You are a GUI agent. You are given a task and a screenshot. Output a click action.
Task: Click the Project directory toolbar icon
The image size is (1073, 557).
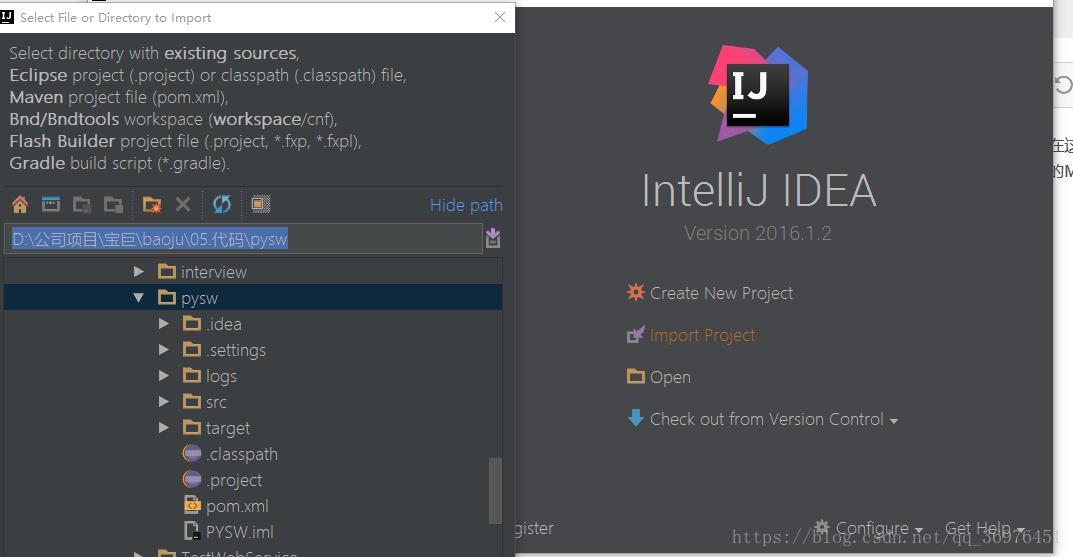pyautogui.click(x=82, y=204)
